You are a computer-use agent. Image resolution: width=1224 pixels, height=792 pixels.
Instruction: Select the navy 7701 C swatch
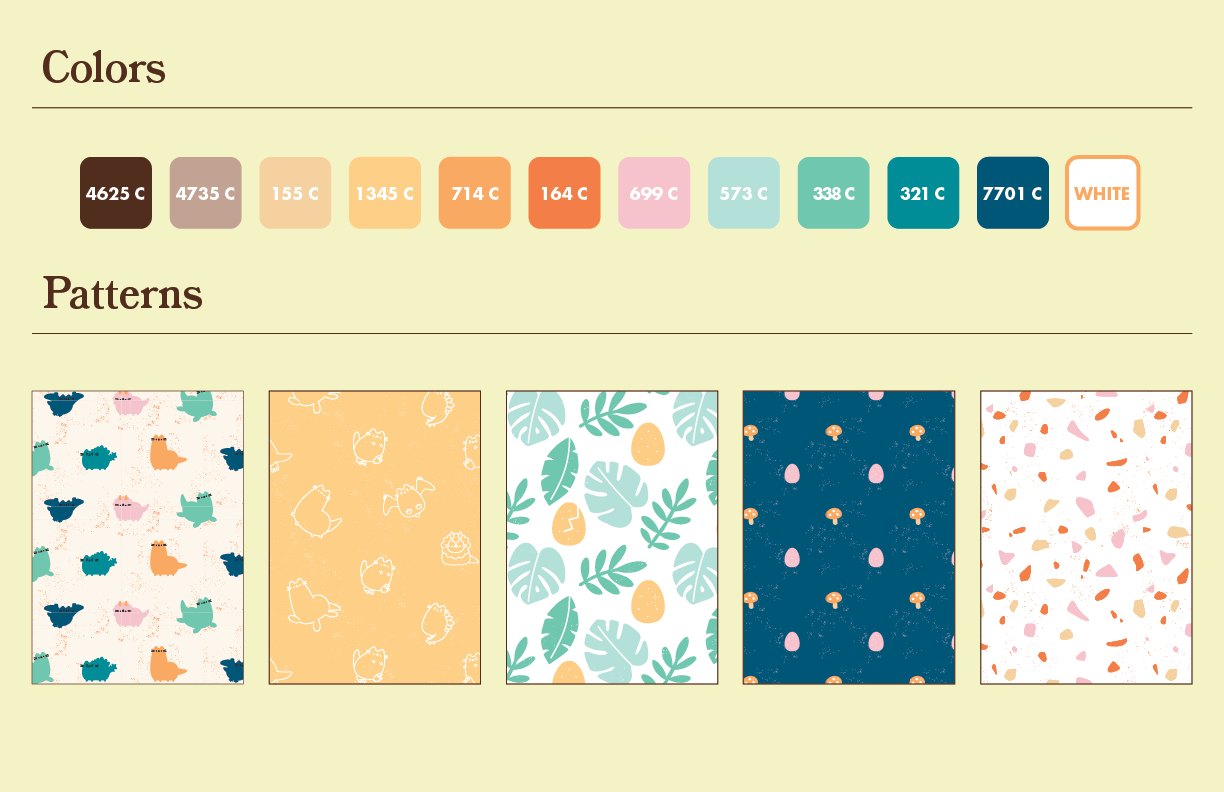coord(1013,193)
